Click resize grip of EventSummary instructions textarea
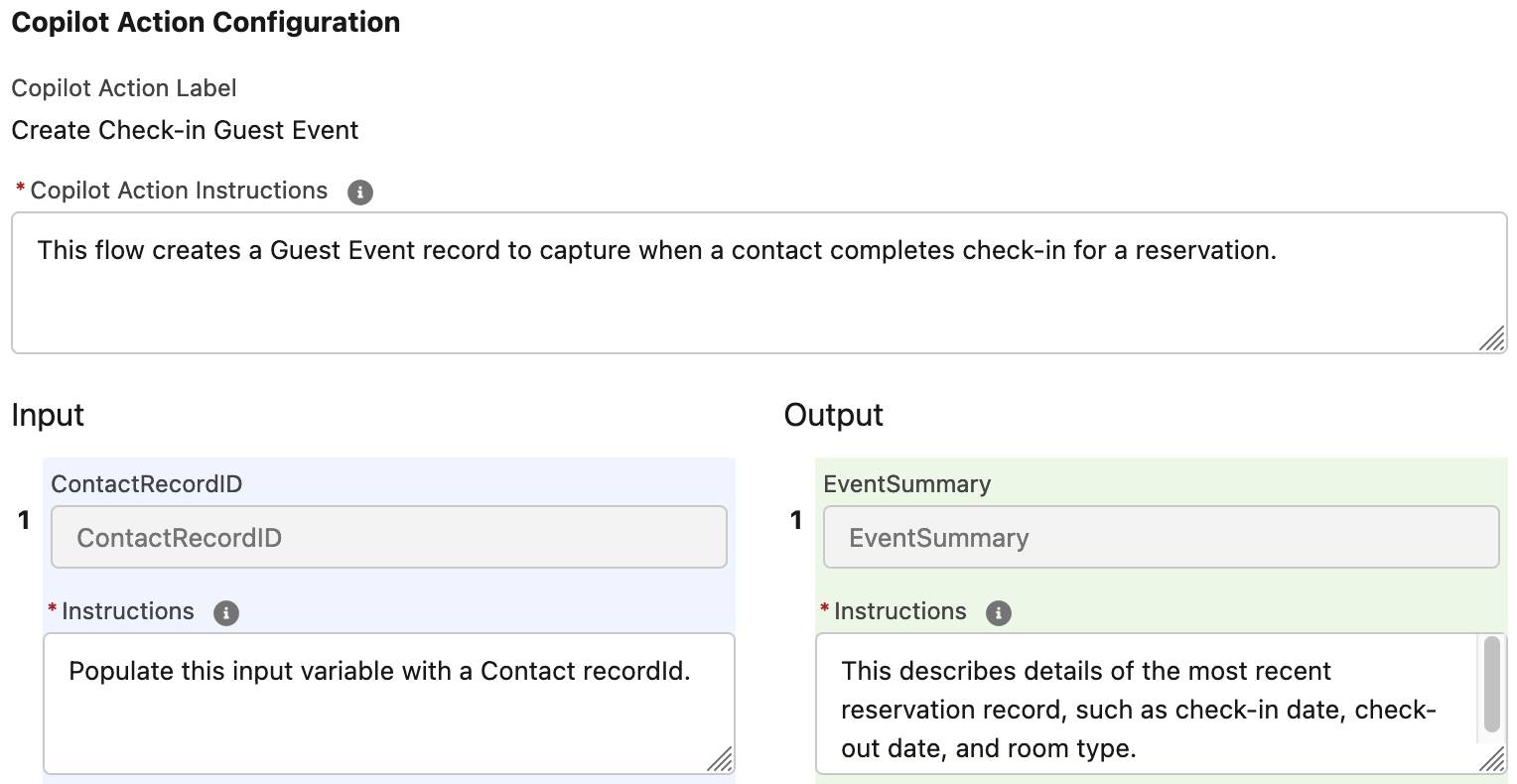The width and height of the screenshot is (1517, 784). click(x=1491, y=759)
